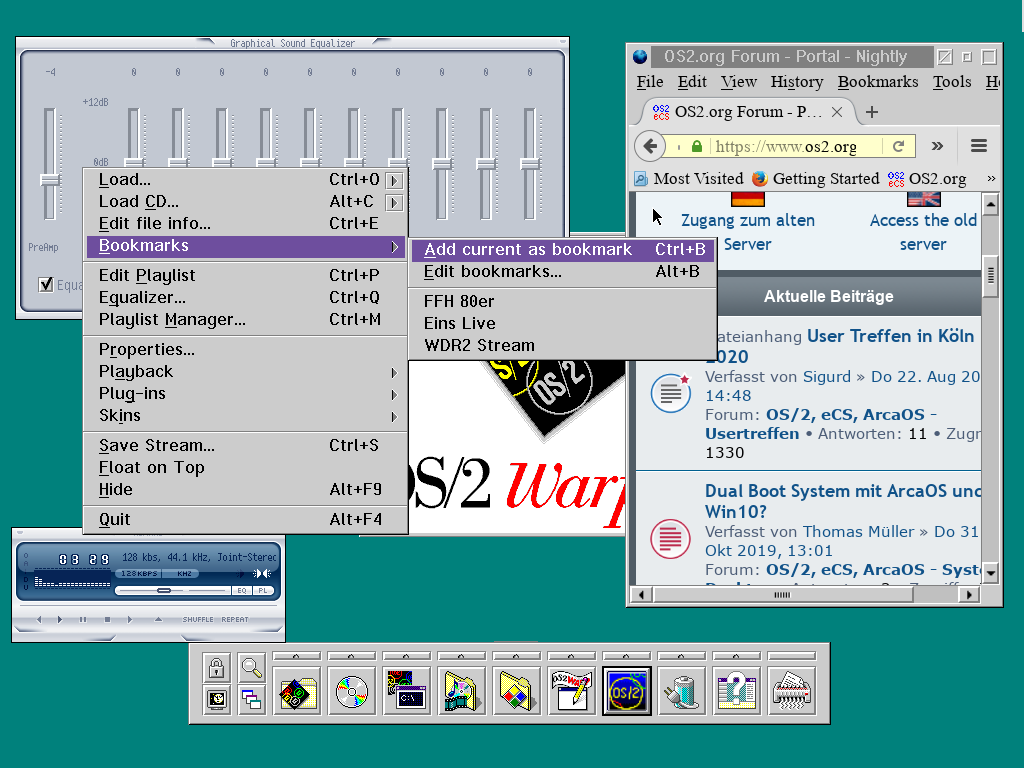The width and height of the screenshot is (1024, 768).
Task: Open the Nightly hamburger menu
Action: pyautogui.click(x=978, y=146)
